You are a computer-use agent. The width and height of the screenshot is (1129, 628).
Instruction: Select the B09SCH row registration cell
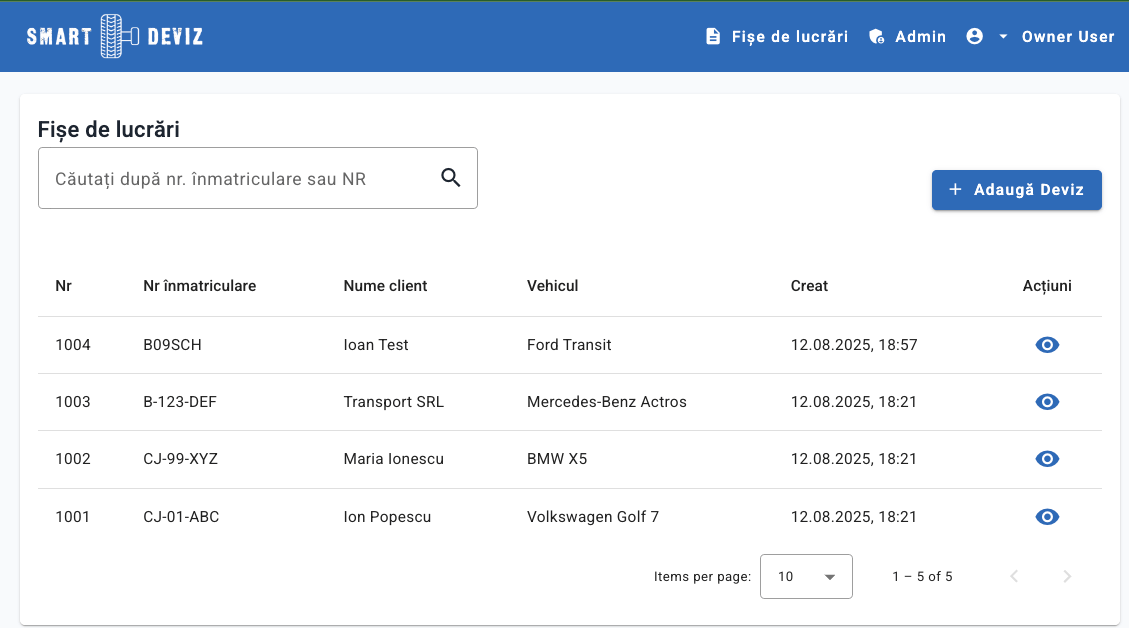point(172,345)
